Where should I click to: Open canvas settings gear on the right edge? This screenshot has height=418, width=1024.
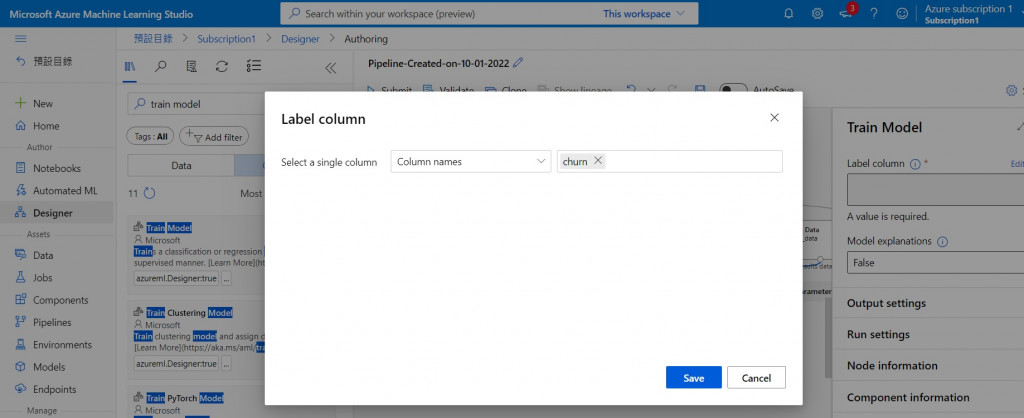pos(1012,90)
